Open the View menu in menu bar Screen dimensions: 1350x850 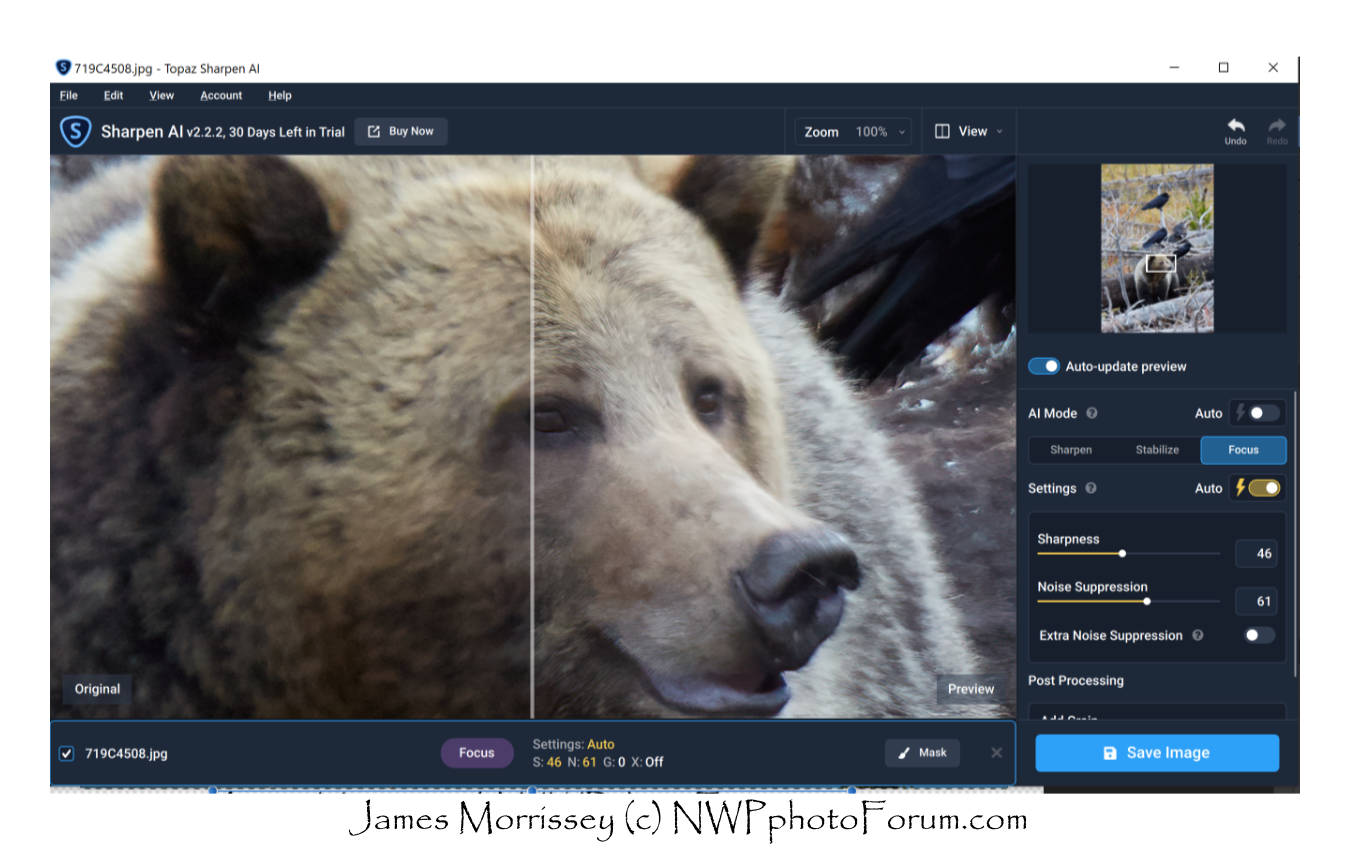161,95
